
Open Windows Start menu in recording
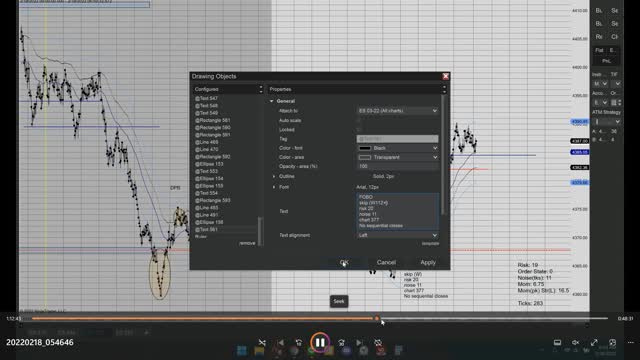[x=242, y=350]
